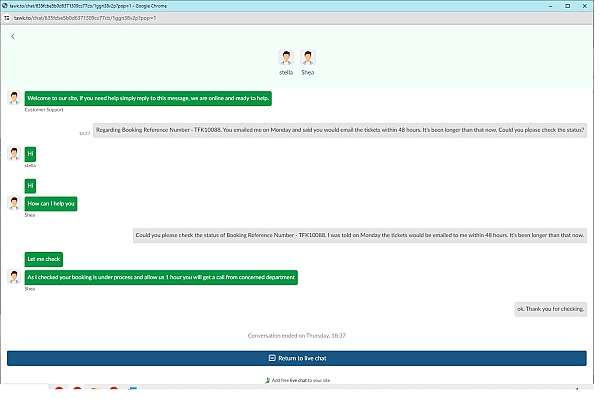Click the 'Customer Support' sender label
The image size is (600, 399).
[44, 110]
